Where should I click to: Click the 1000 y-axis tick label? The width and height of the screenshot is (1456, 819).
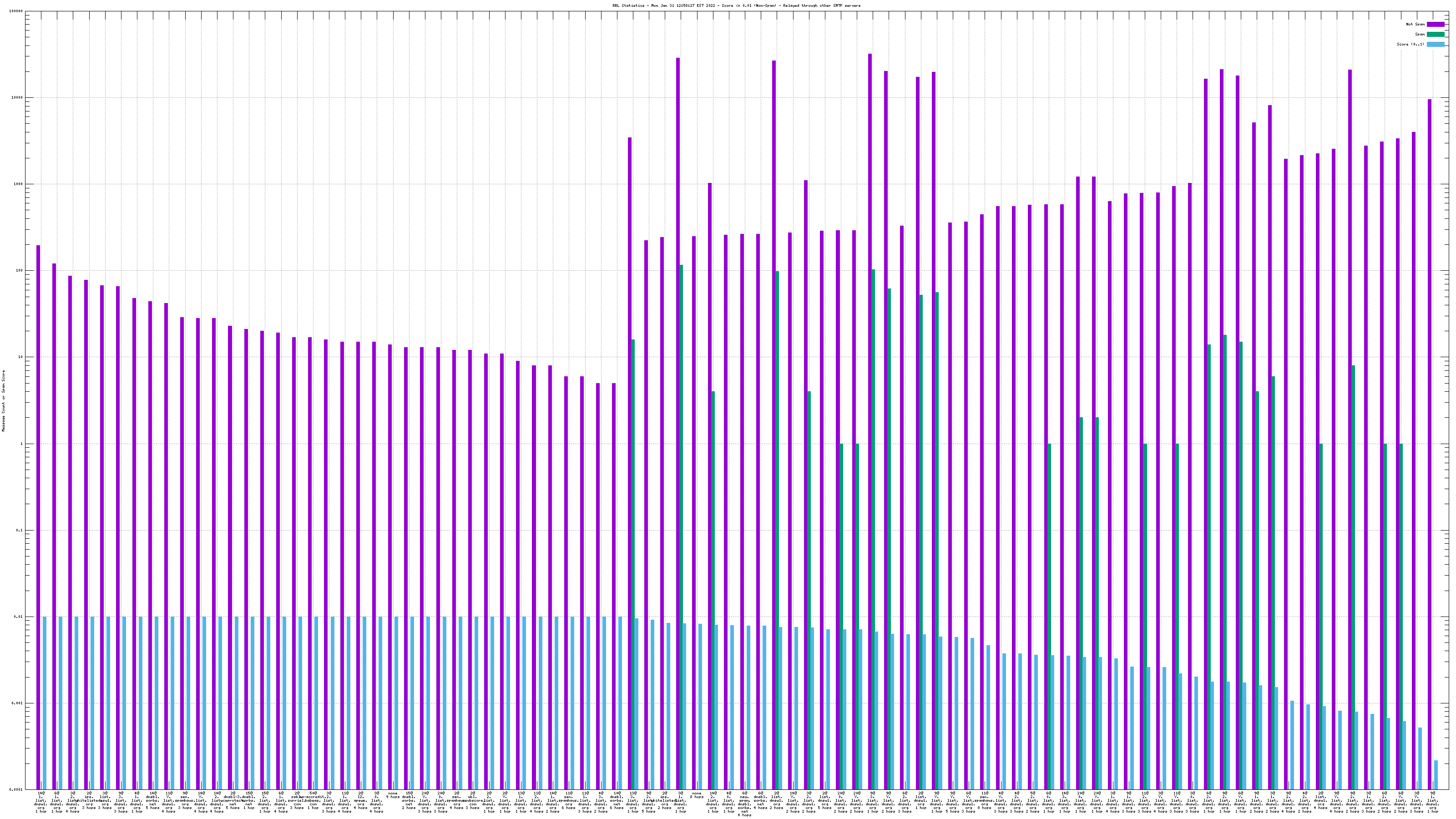[18, 184]
